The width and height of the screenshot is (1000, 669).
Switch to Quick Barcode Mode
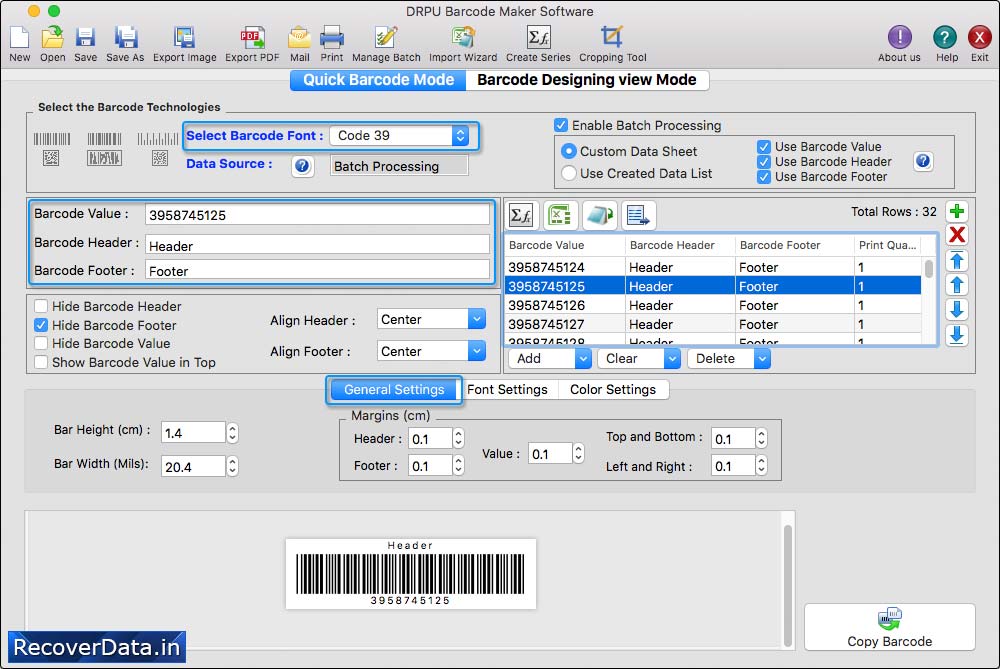pyautogui.click(x=378, y=80)
